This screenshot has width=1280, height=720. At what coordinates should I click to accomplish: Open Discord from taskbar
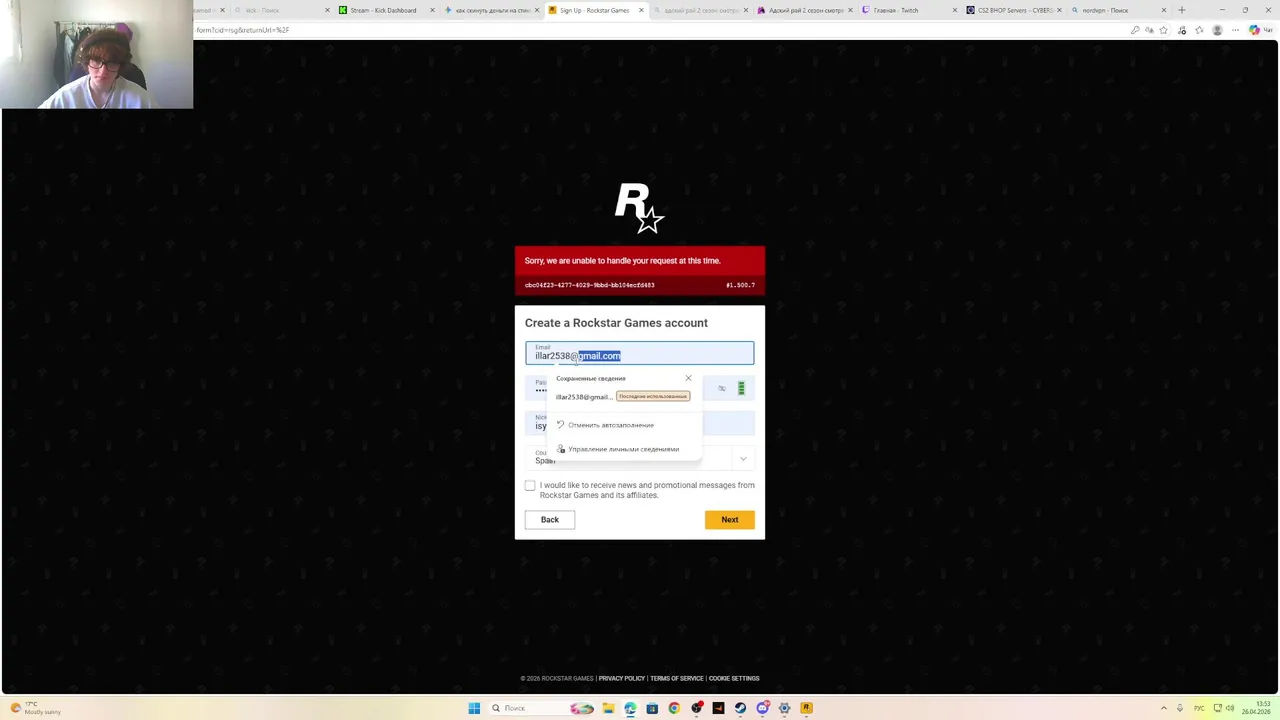(762, 708)
